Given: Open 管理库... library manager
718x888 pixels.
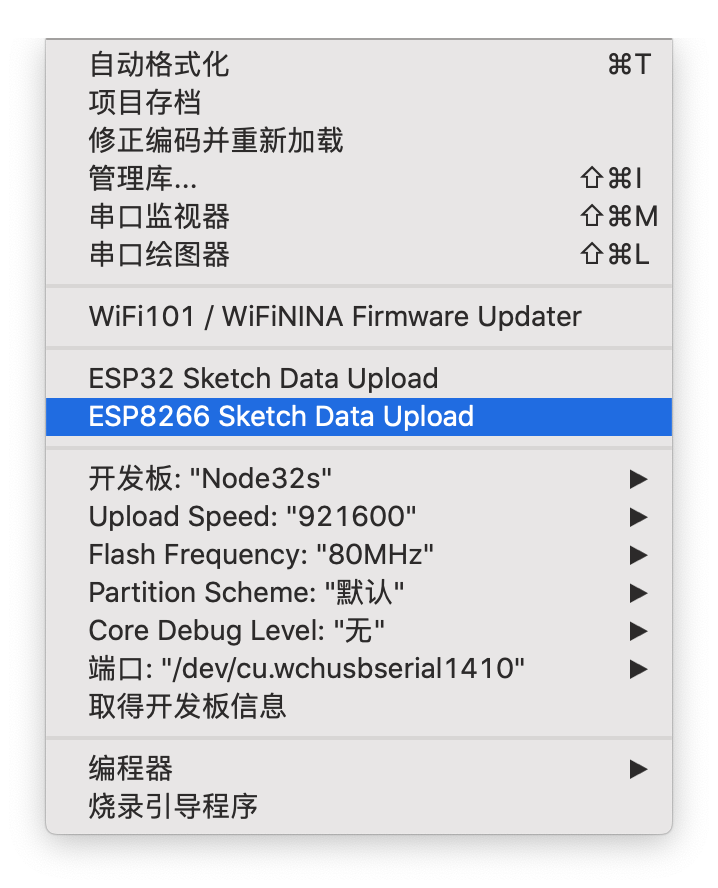Looking at the screenshot, I should (358, 178).
